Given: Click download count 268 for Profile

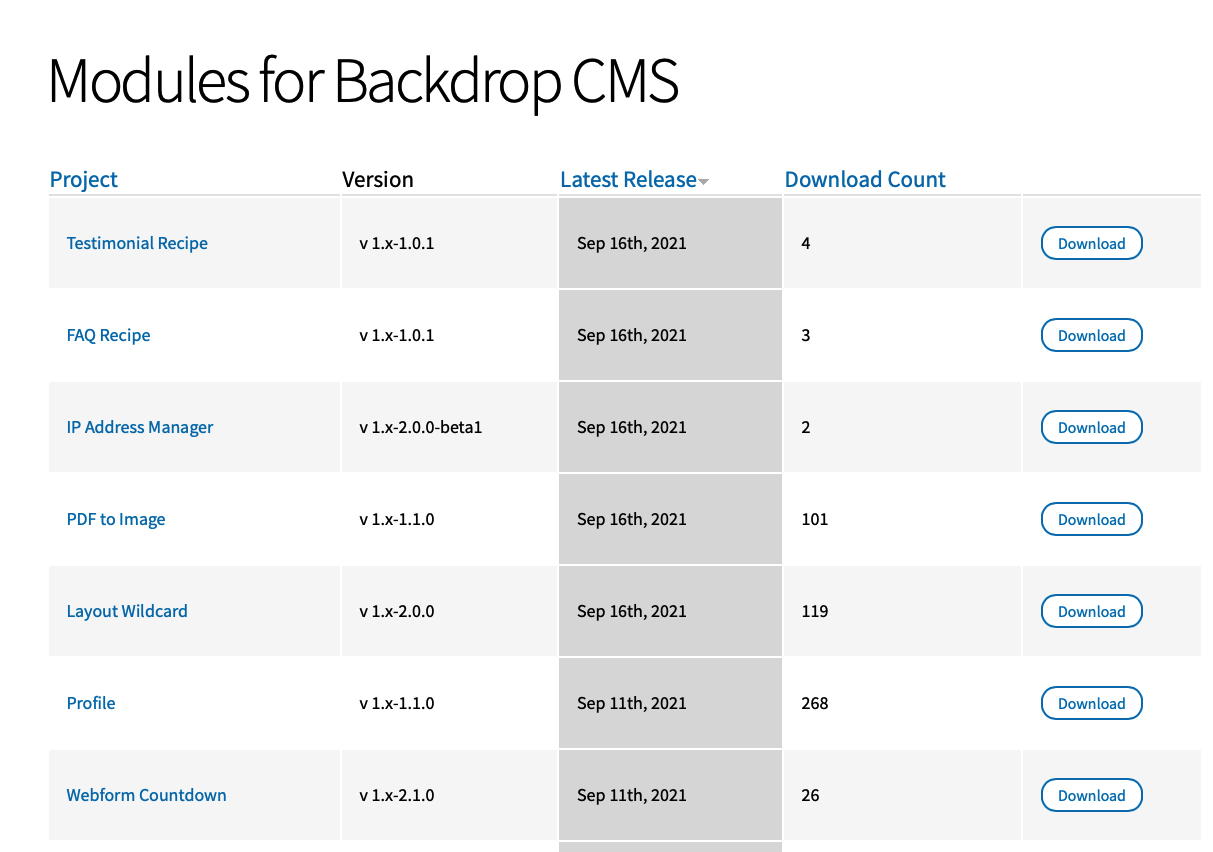Looking at the screenshot, I should coord(815,703).
